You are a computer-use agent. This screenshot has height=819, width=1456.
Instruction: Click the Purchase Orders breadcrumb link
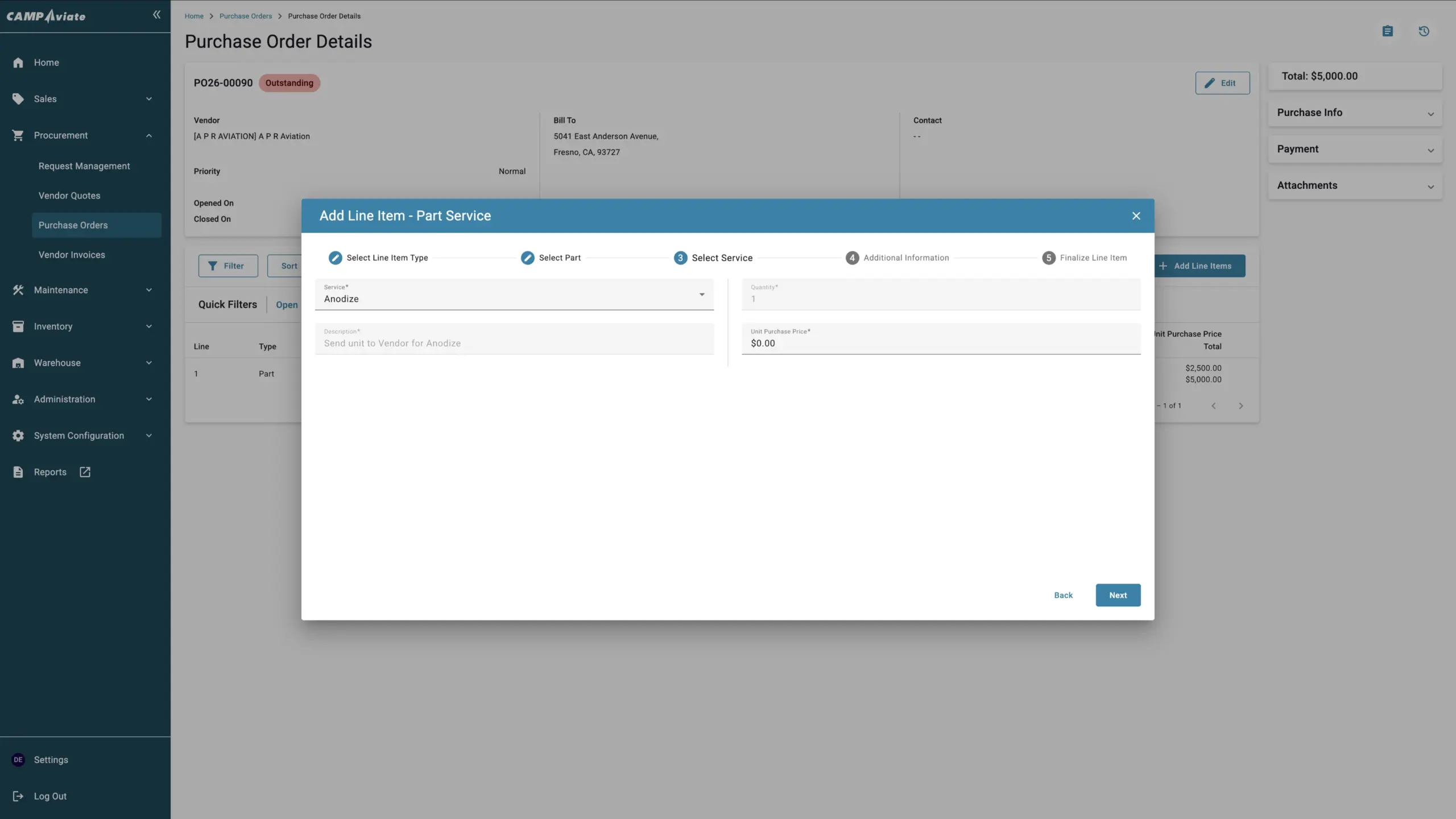pyautogui.click(x=245, y=16)
